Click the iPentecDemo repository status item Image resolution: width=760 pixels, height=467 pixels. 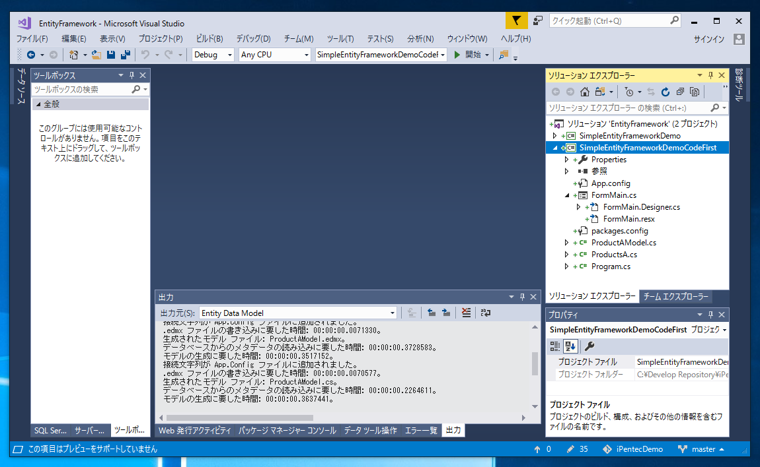(x=633, y=449)
